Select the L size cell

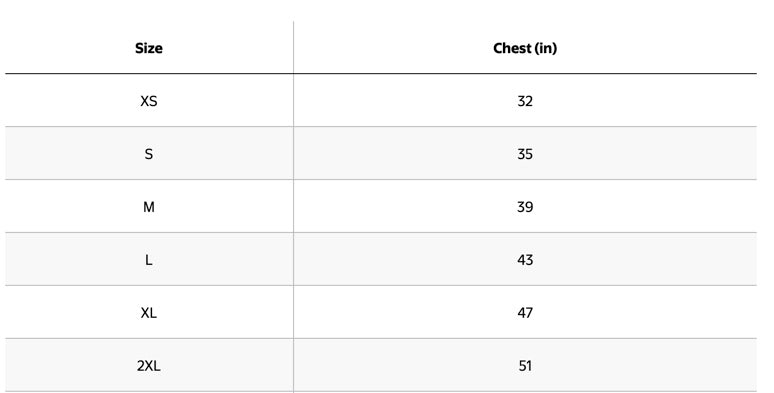tap(149, 260)
